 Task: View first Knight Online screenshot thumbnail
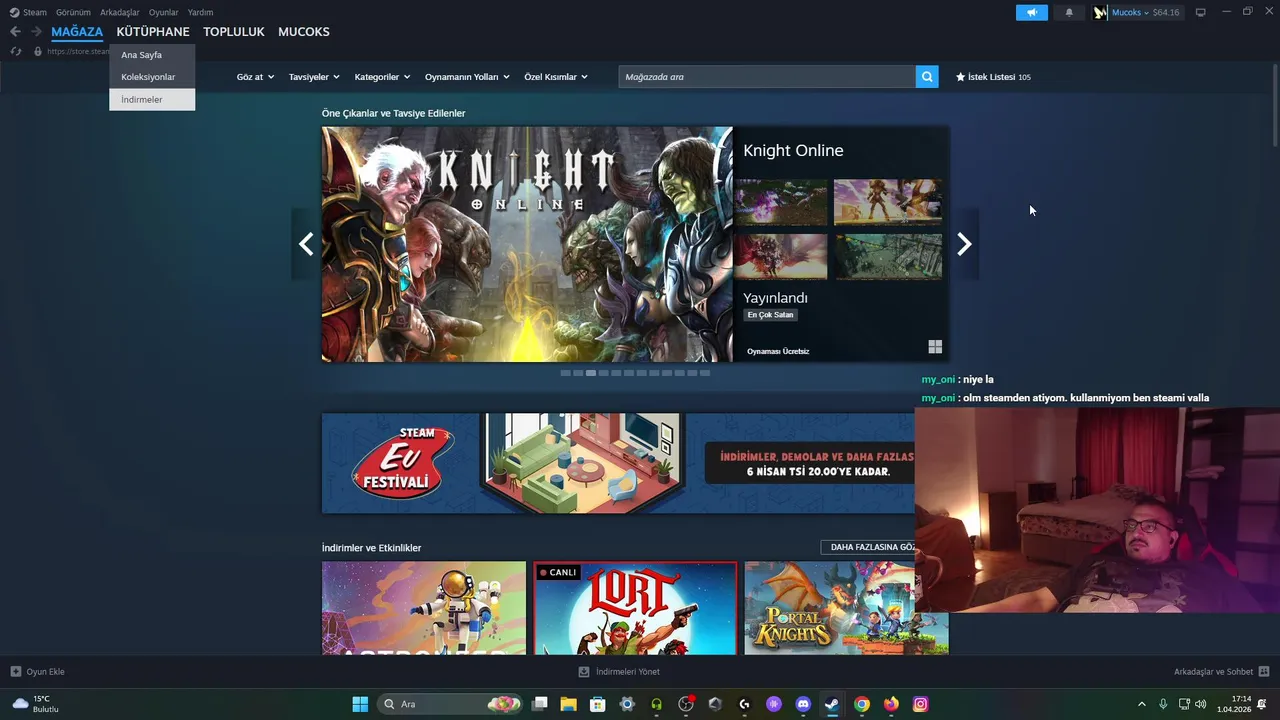[x=781, y=202]
